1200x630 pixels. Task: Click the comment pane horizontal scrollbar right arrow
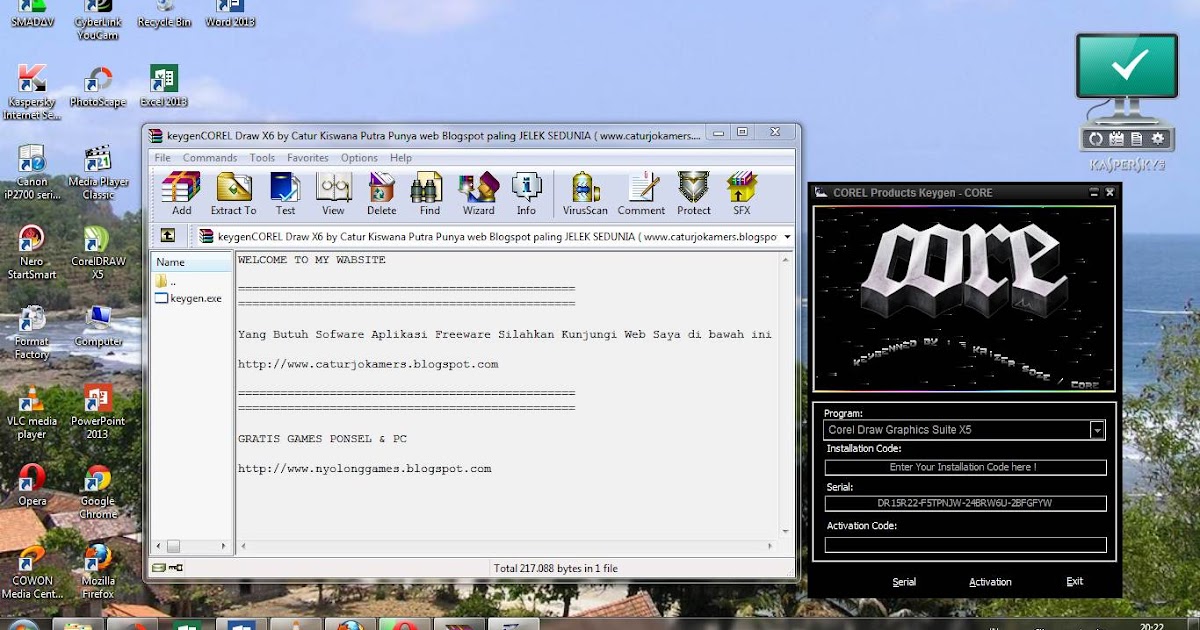(772, 547)
